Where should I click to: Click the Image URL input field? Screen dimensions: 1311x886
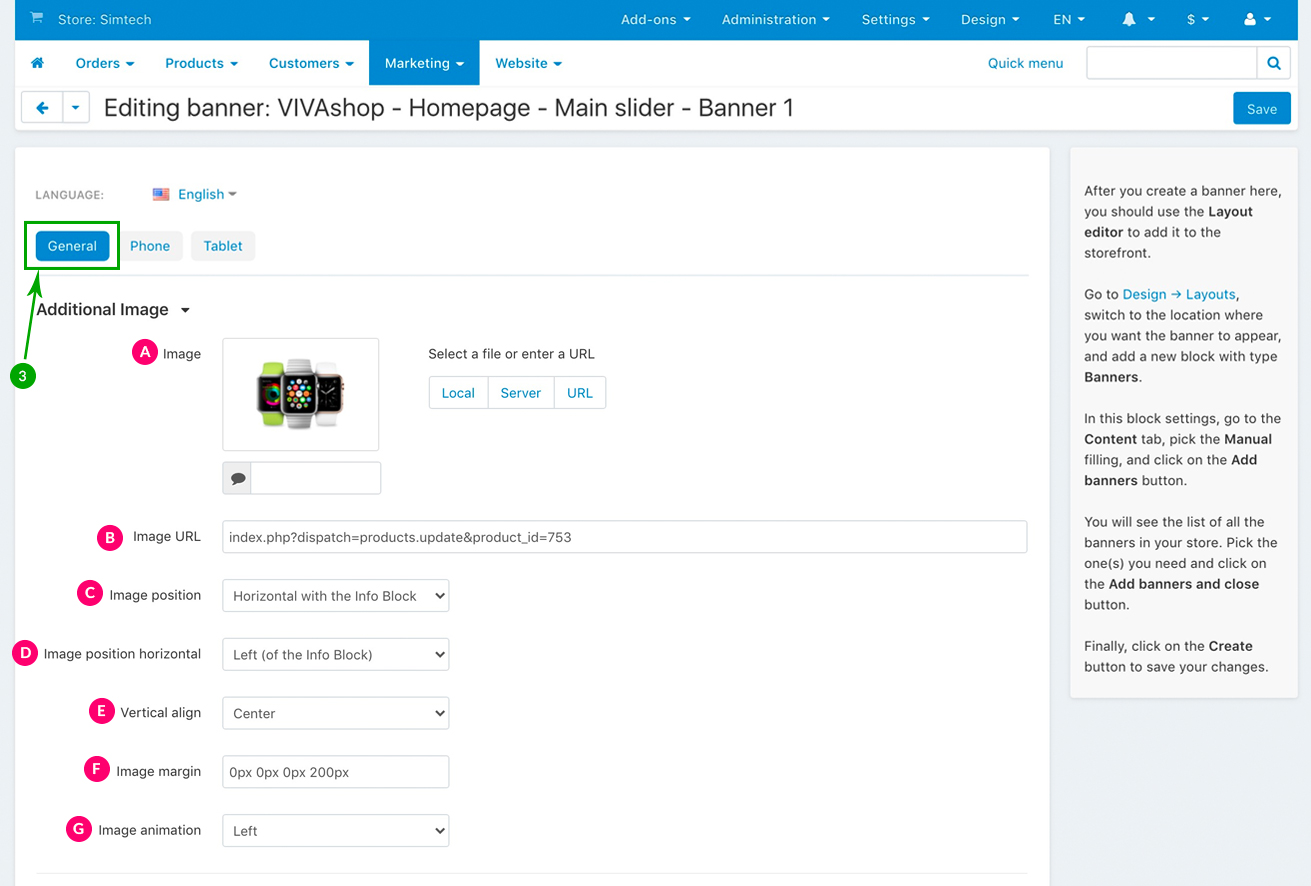624,537
